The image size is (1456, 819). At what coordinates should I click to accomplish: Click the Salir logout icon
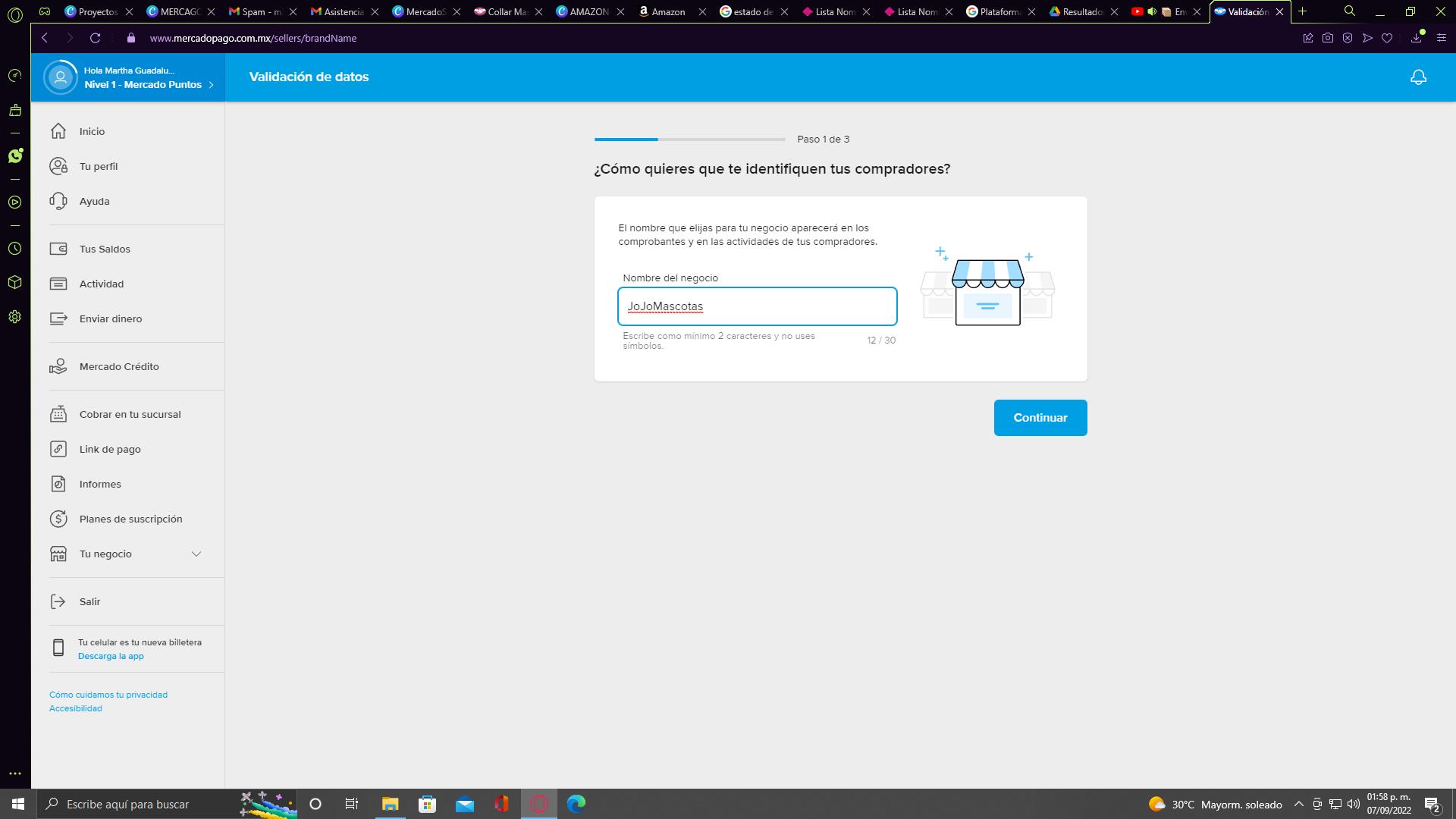tap(58, 601)
